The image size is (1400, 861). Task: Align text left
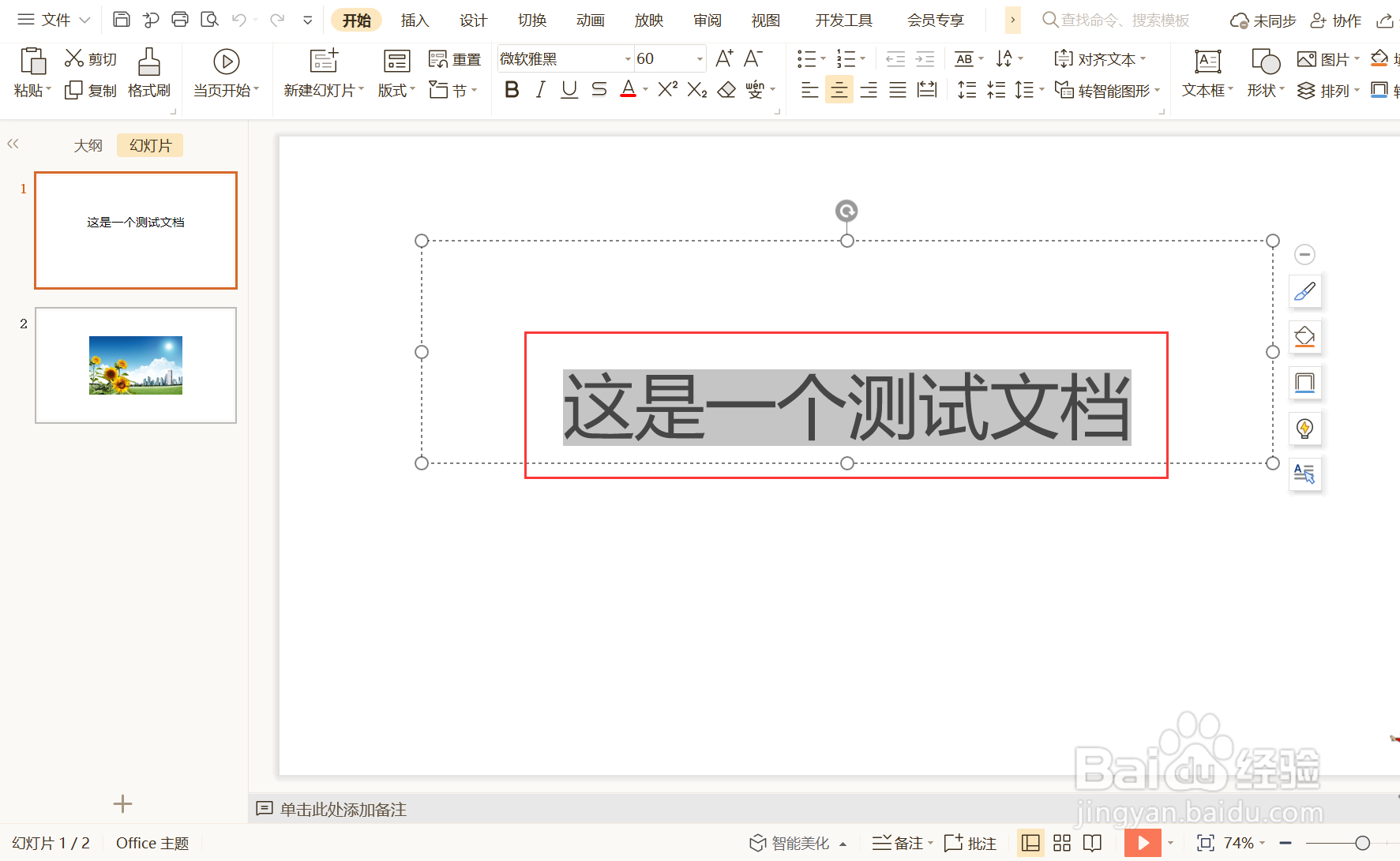click(809, 90)
